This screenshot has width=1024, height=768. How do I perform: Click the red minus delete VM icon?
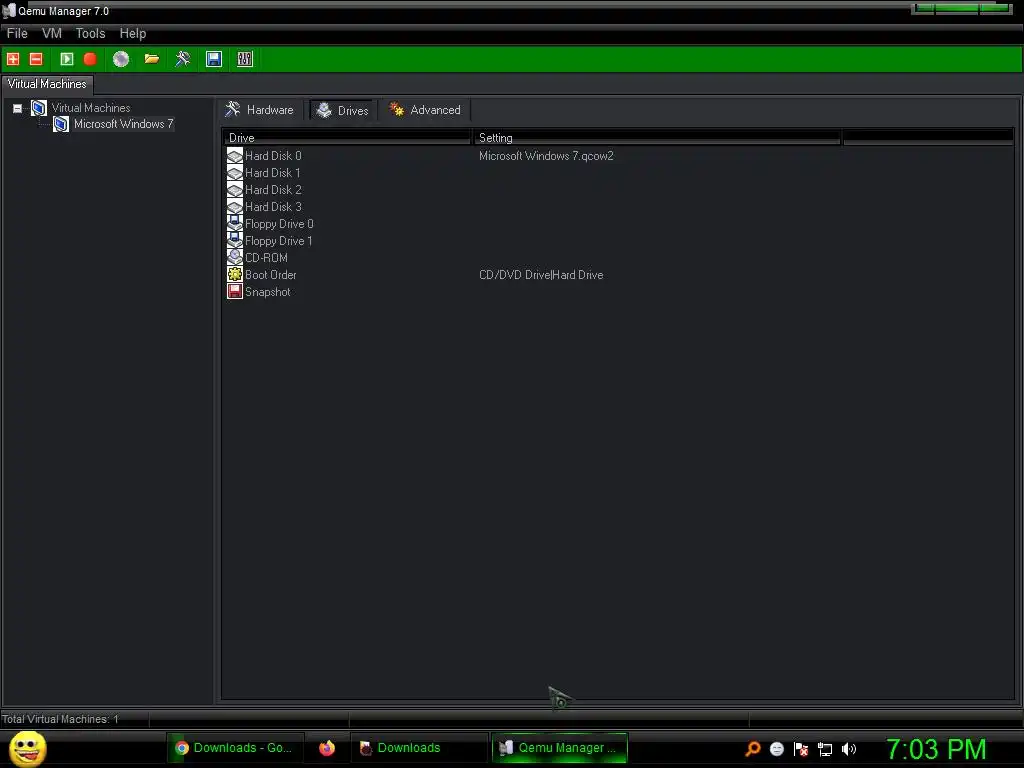pos(36,59)
